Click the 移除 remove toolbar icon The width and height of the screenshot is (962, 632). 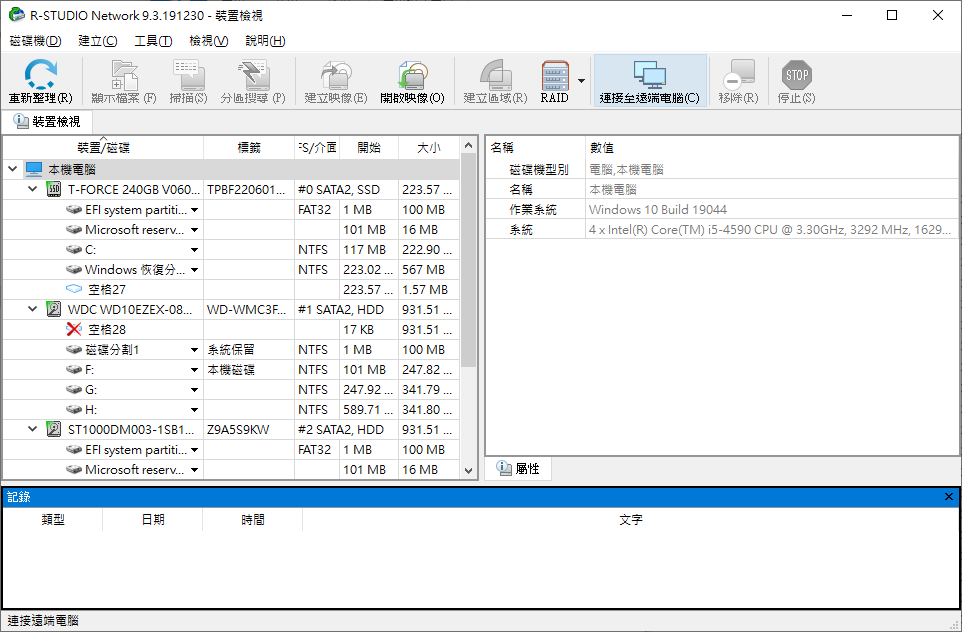pos(738,75)
